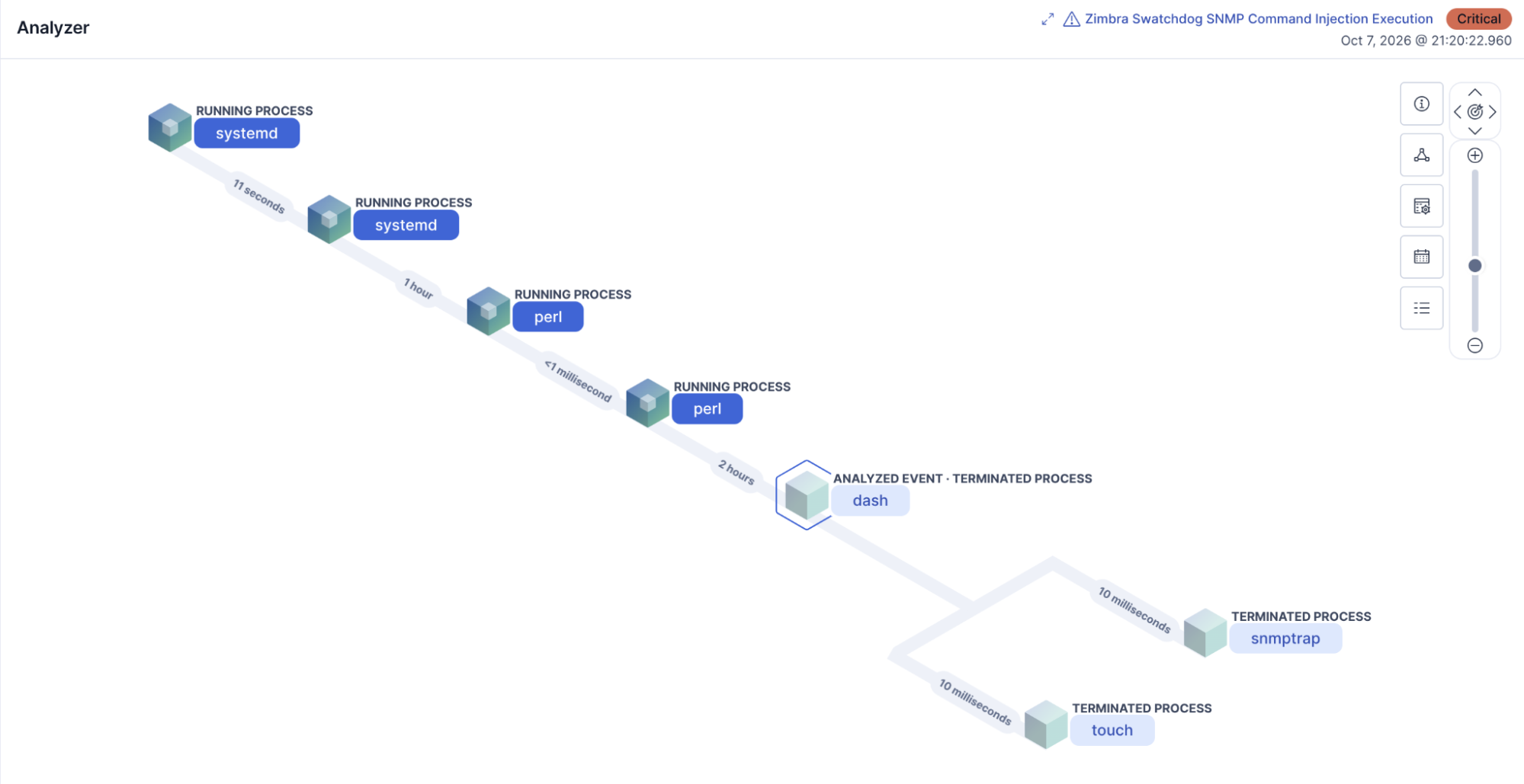
Task: Click the cube icon beside touch
Action: (1046, 725)
